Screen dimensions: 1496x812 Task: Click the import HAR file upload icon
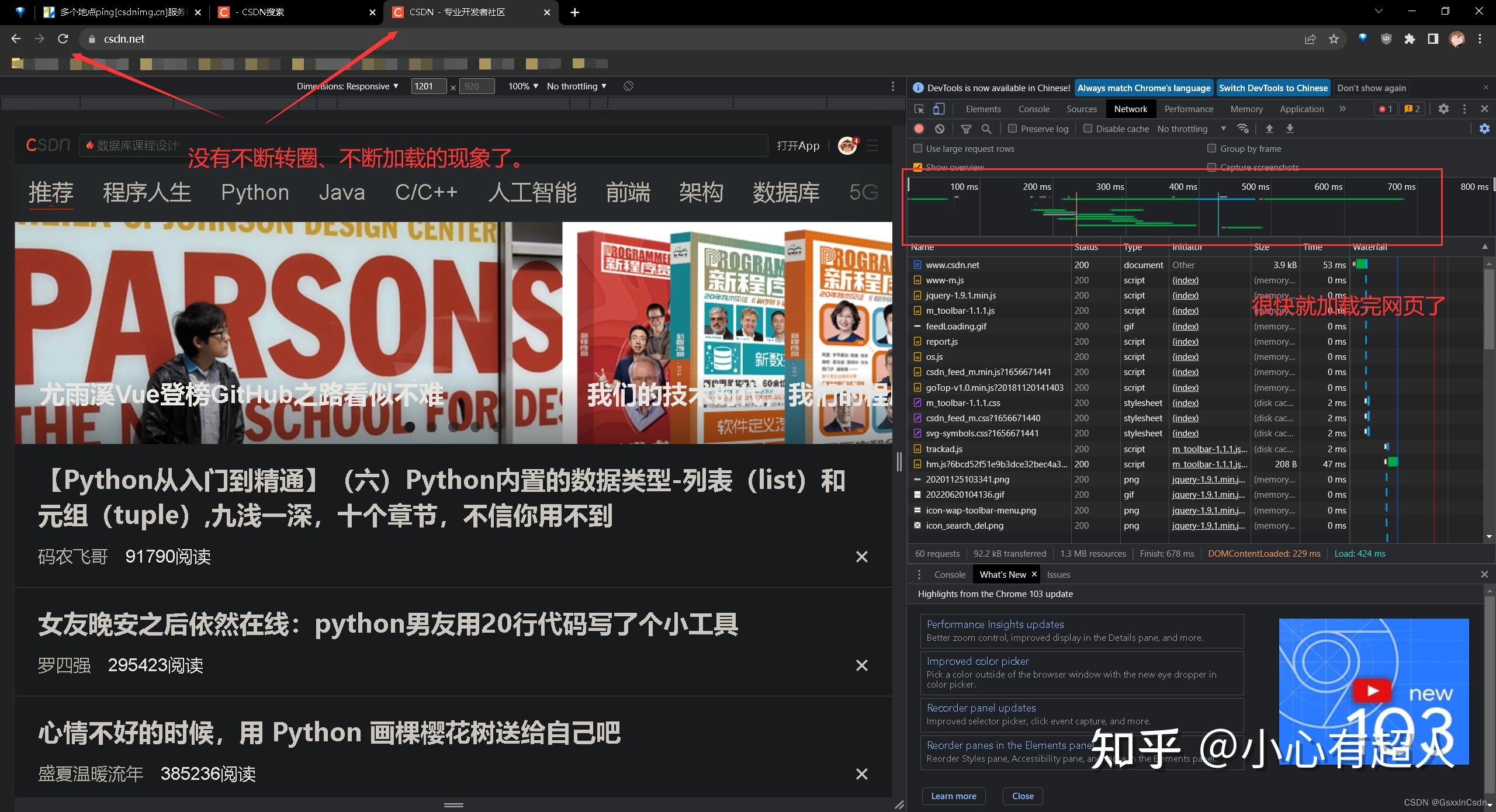click(x=1270, y=129)
